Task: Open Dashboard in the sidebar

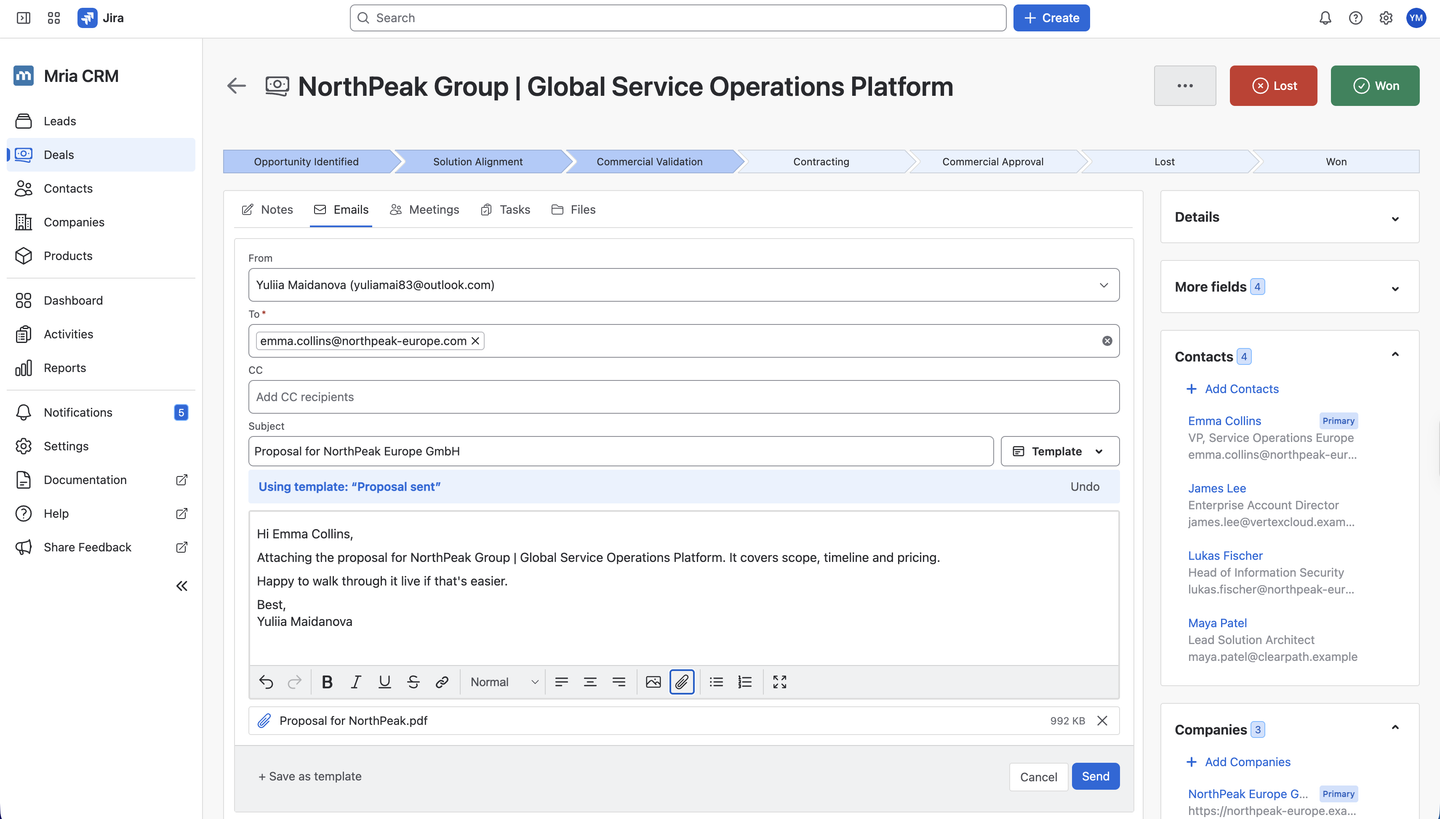Action: point(101,300)
